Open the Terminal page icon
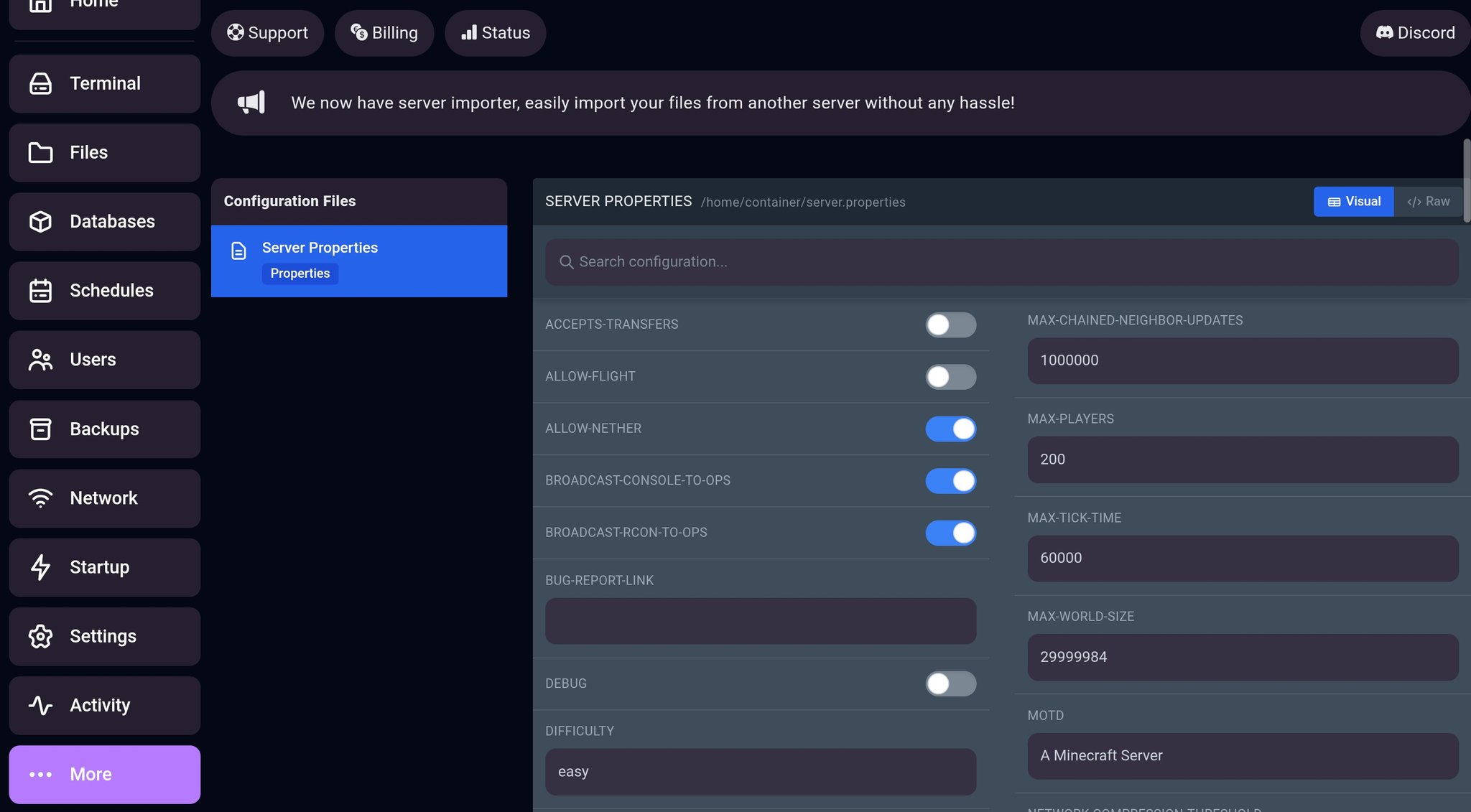Image resolution: width=1471 pixels, height=812 pixels. 40,83
